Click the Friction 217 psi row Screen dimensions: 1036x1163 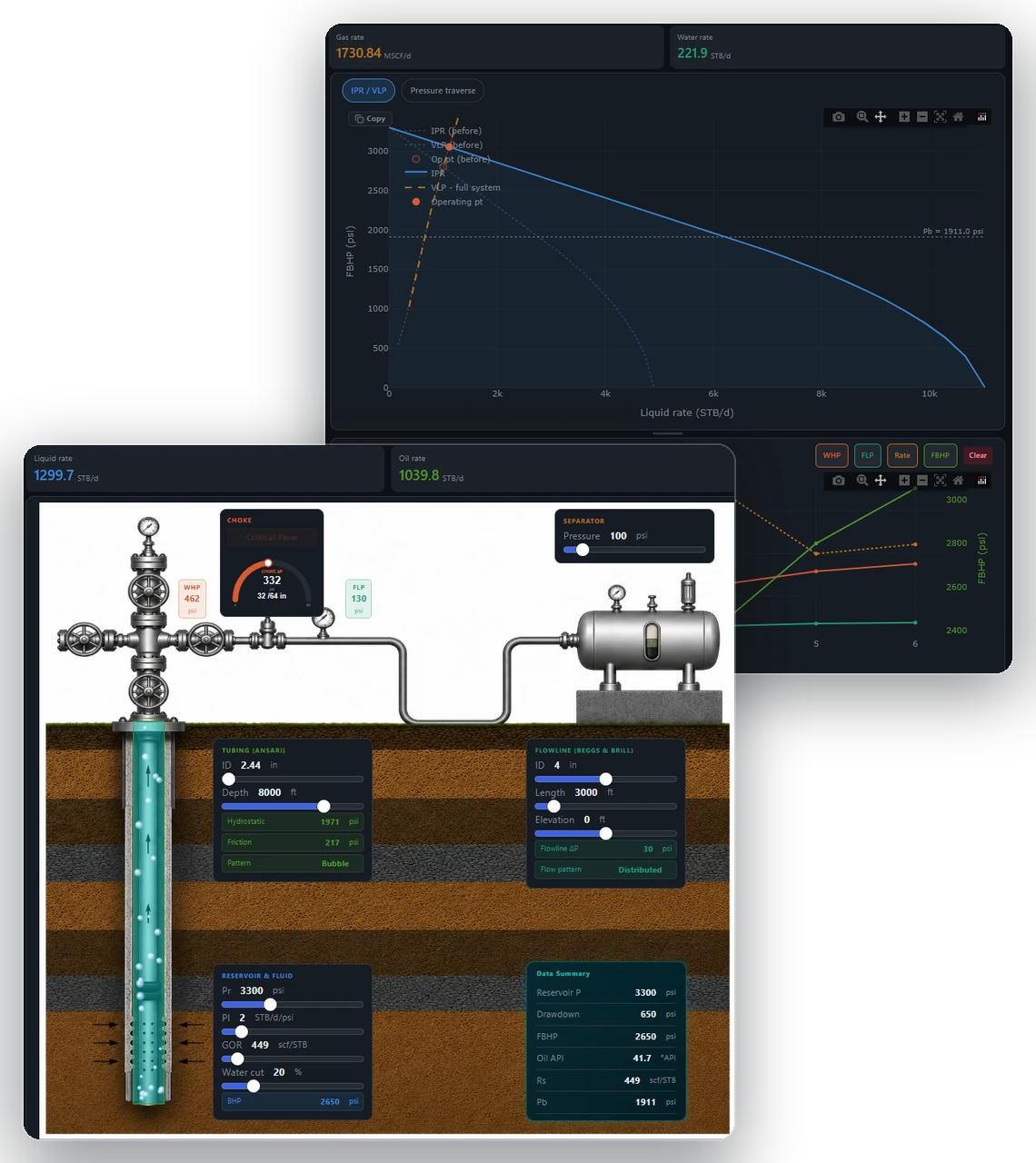(x=293, y=842)
